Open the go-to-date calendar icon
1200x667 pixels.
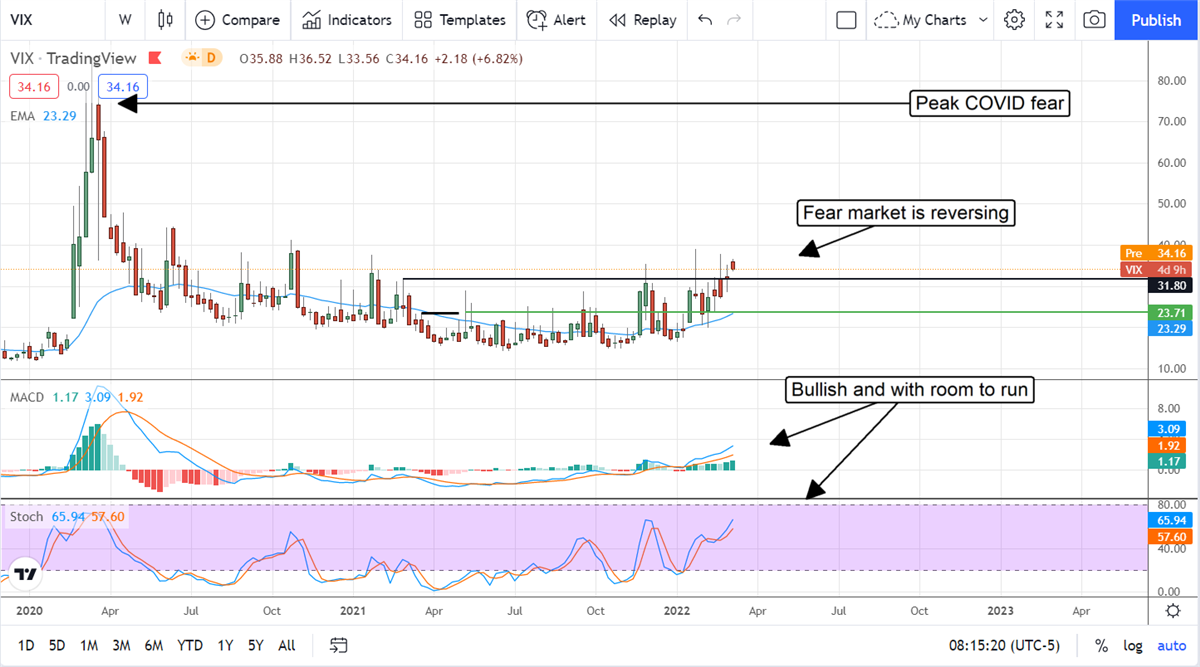click(x=339, y=645)
